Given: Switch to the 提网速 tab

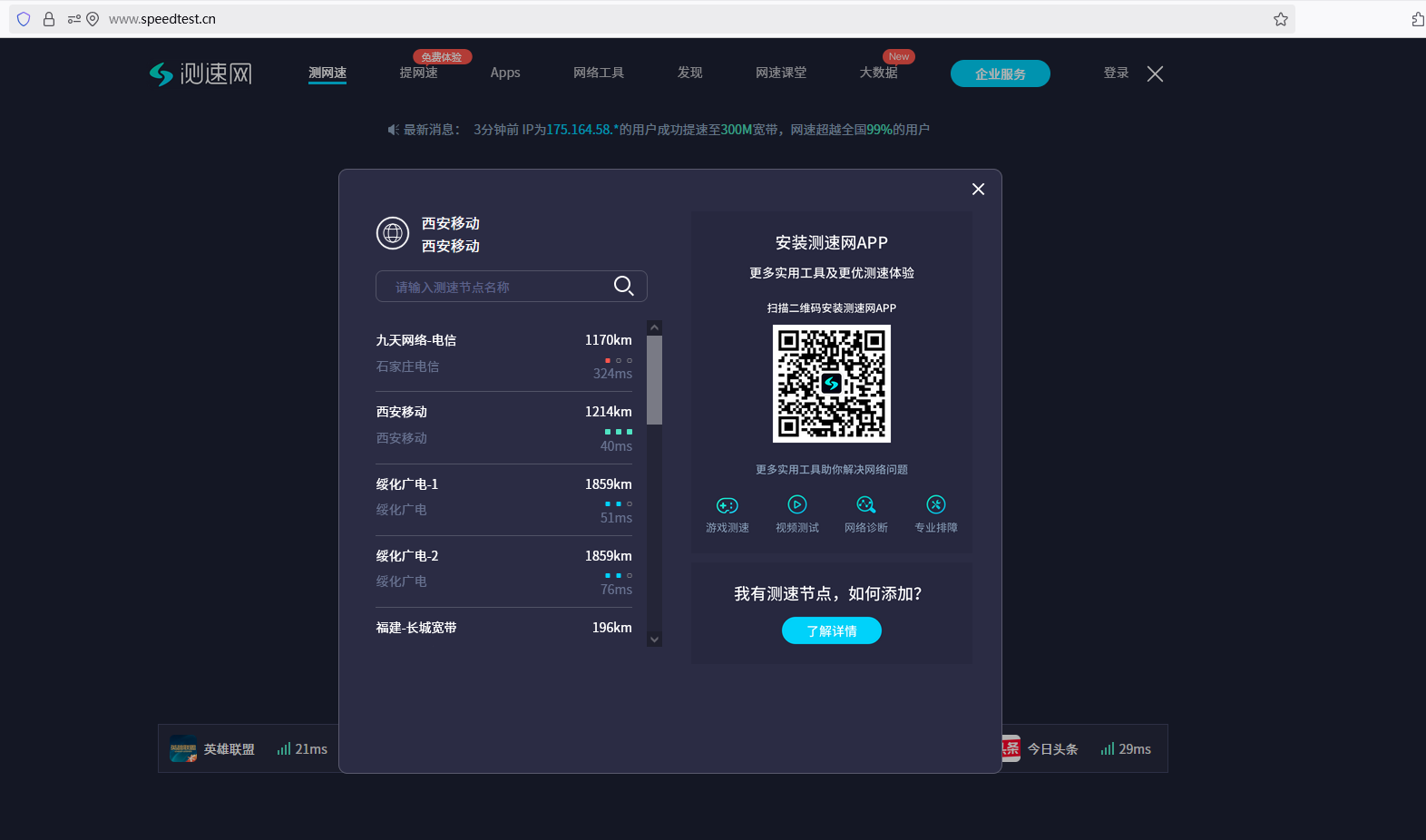Looking at the screenshot, I should [x=418, y=73].
